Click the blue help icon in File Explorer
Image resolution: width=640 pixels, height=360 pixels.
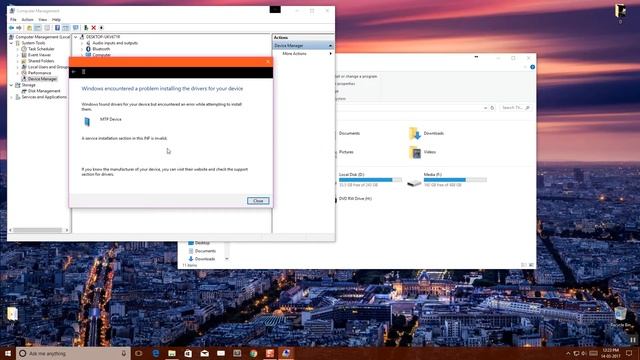click(x=532, y=67)
